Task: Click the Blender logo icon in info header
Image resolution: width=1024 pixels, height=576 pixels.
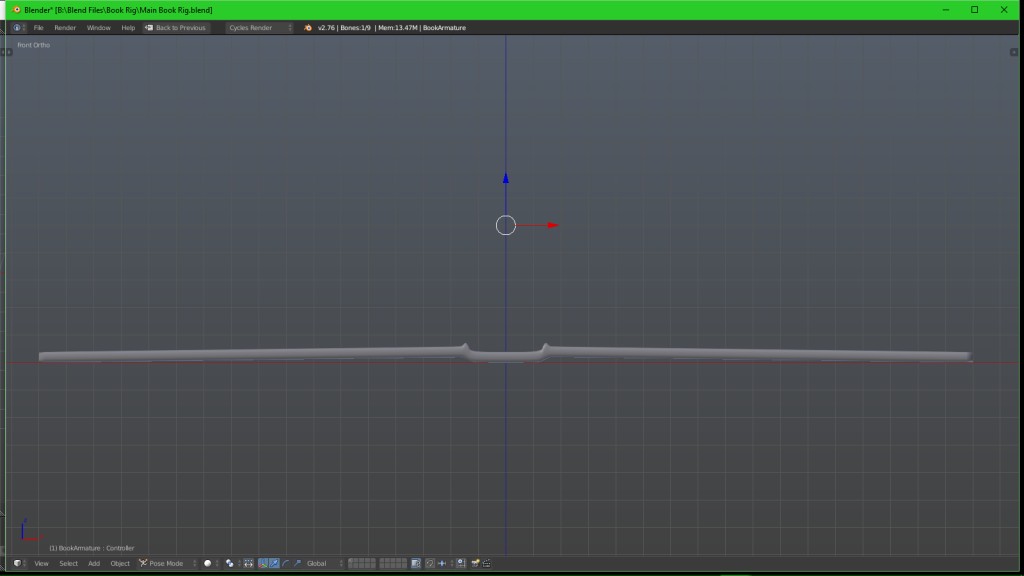Action: coord(308,28)
